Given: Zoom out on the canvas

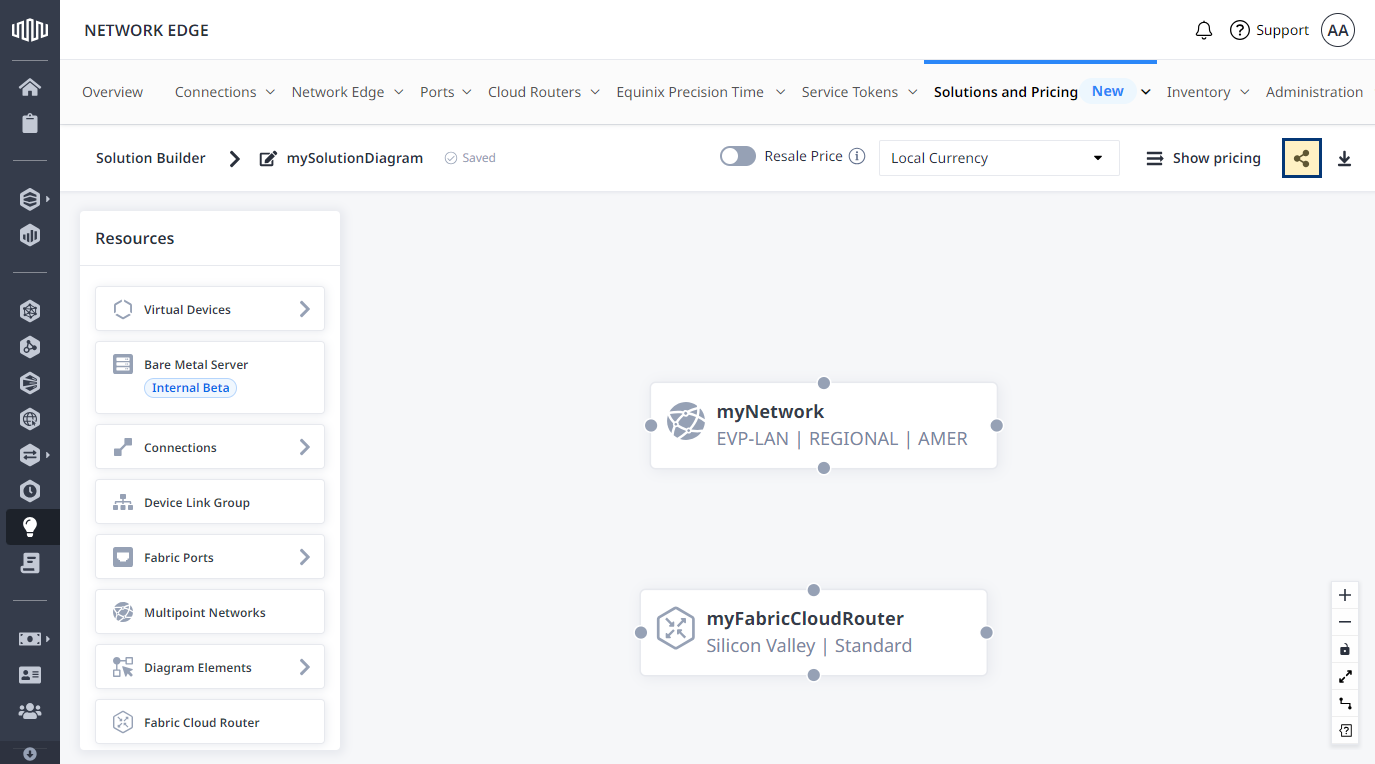Looking at the screenshot, I should pos(1345,622).
